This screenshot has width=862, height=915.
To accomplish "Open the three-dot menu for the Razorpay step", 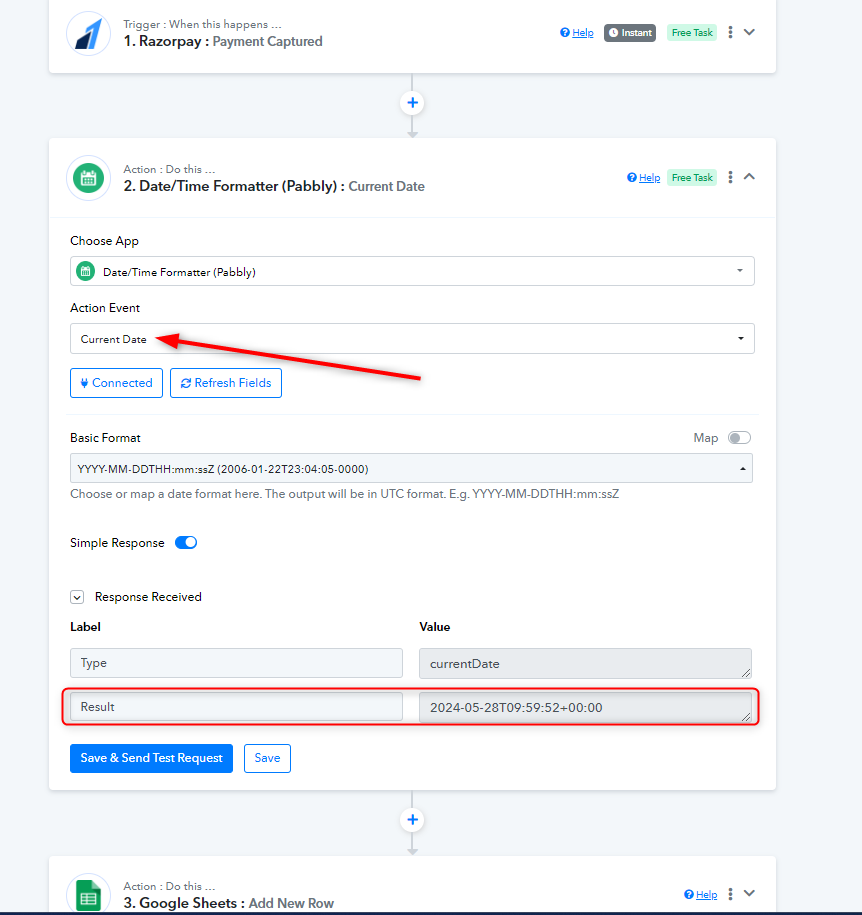I will coord(730,32).
